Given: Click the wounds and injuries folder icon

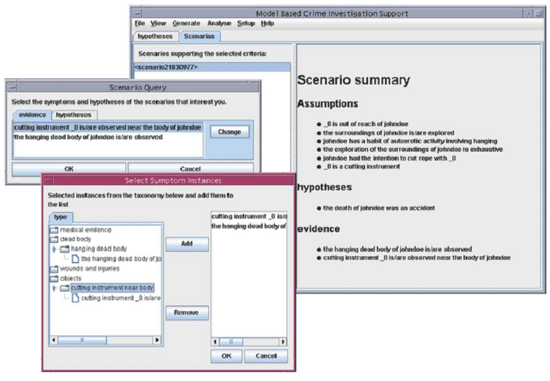Looking at the screenshot, I should 54,269.
